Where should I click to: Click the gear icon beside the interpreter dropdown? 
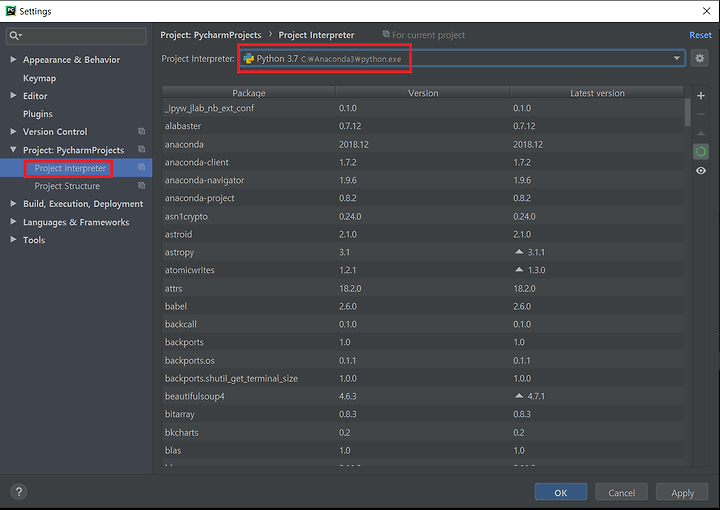699,58
